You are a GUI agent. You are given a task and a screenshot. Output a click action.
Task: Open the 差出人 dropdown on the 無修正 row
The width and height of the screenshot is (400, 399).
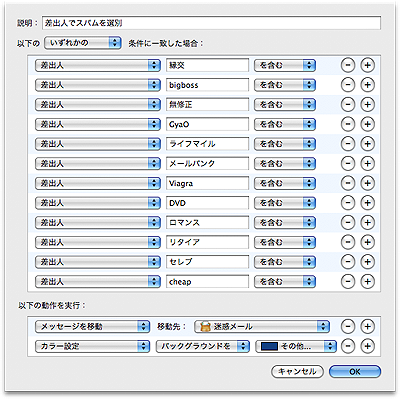tap(98, 105)
